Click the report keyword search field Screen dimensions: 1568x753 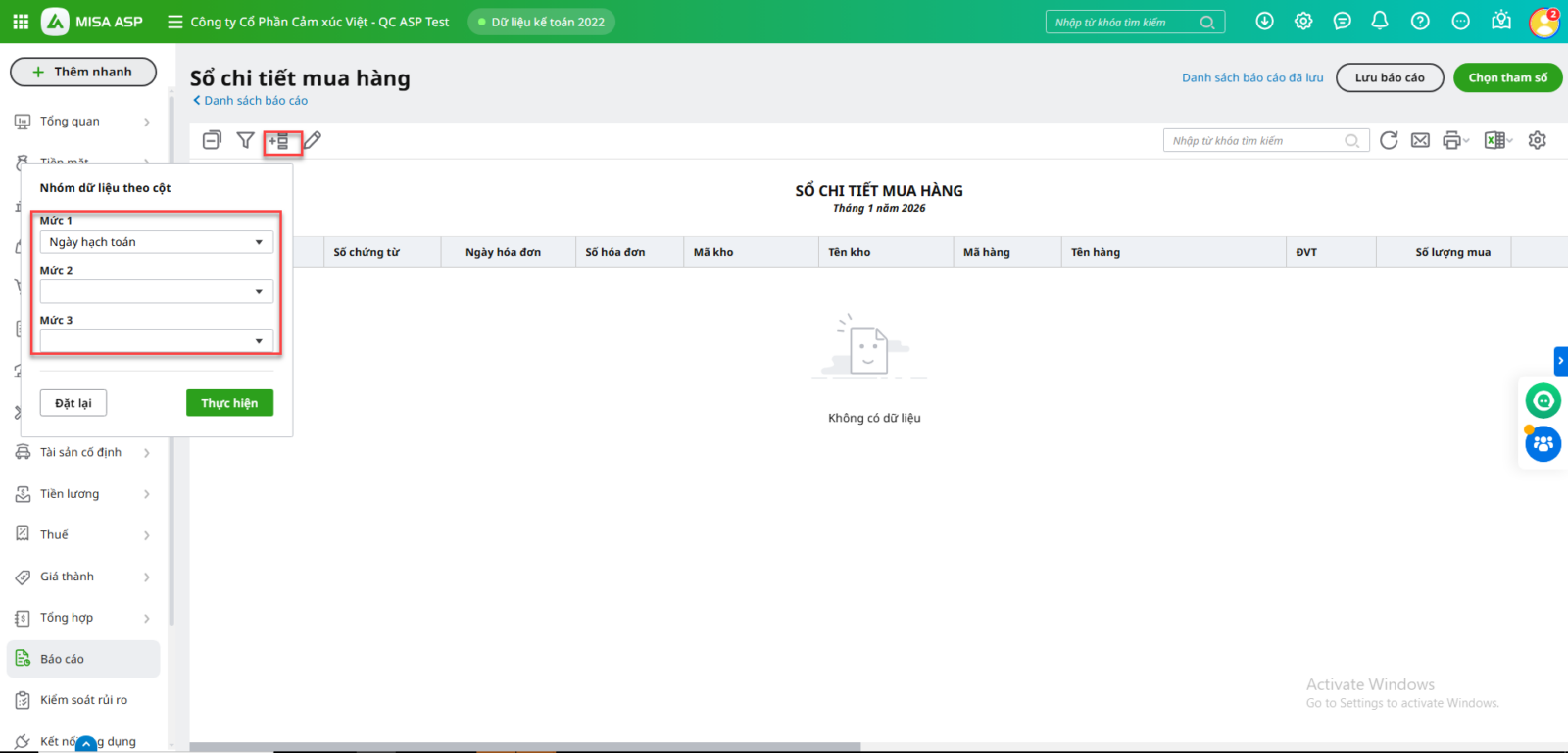(1254, 141)
